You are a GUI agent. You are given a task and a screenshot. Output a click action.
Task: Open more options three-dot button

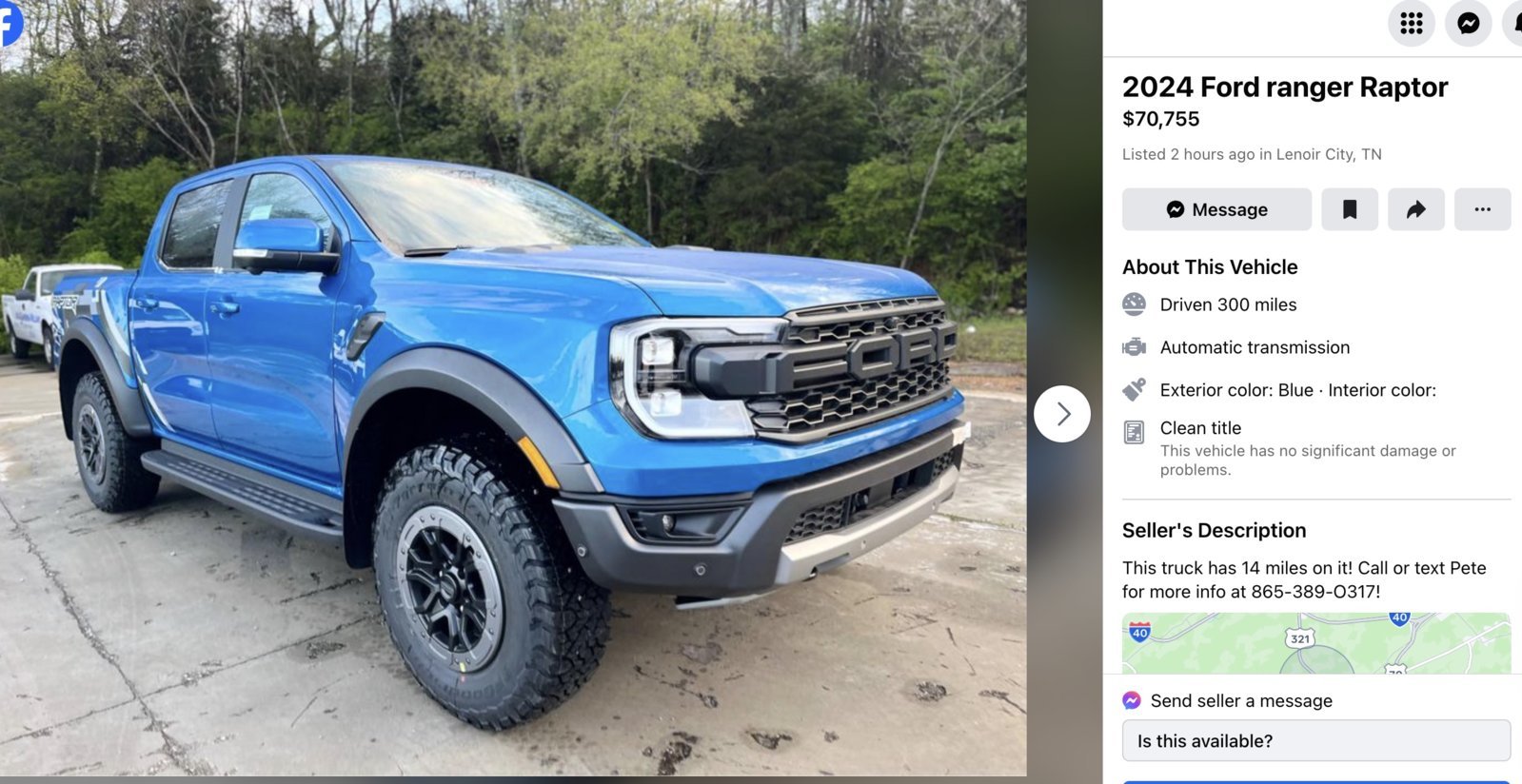click(x=1482, y=209)
